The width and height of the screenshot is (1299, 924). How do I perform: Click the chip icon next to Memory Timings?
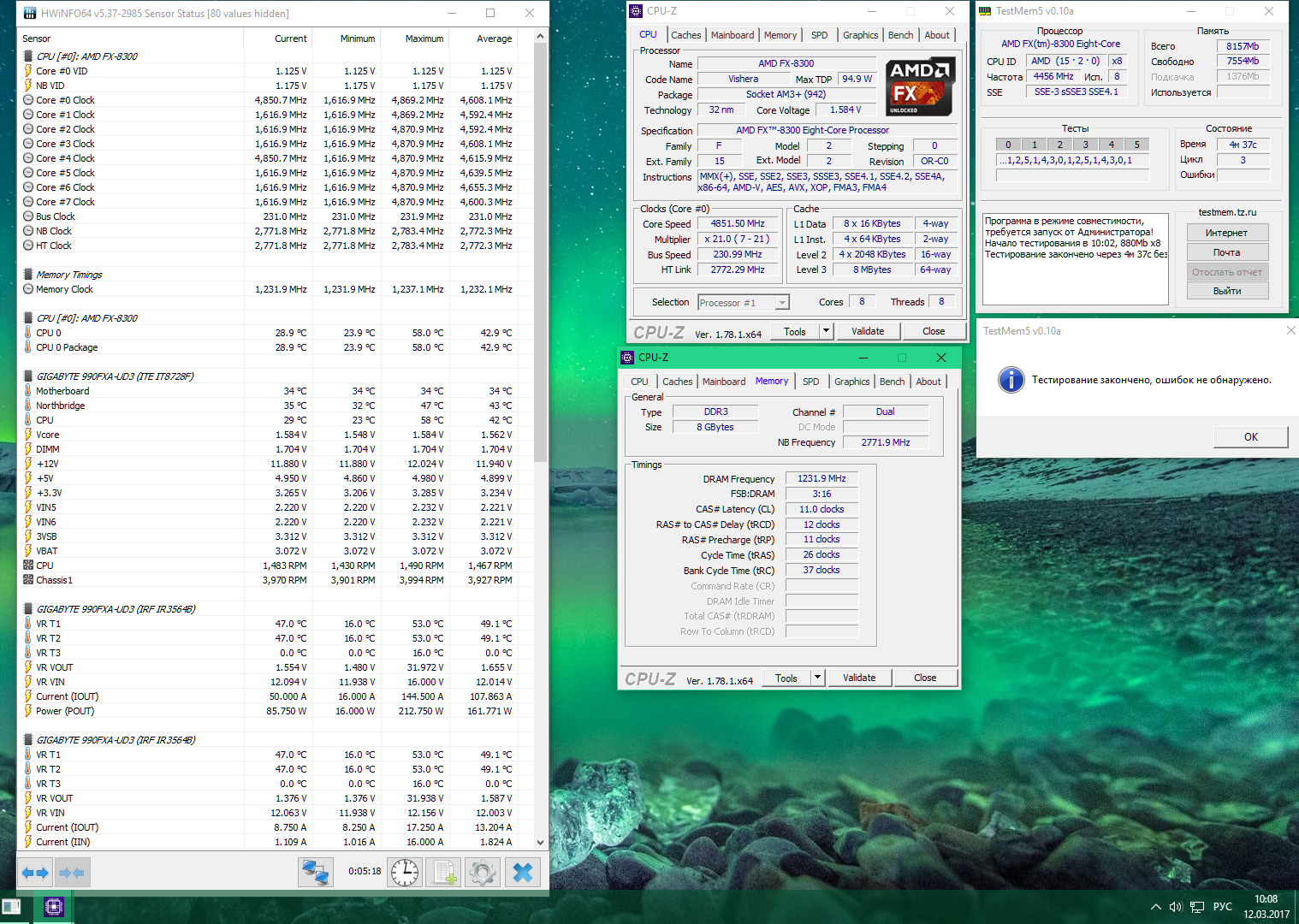click(28, 275)
